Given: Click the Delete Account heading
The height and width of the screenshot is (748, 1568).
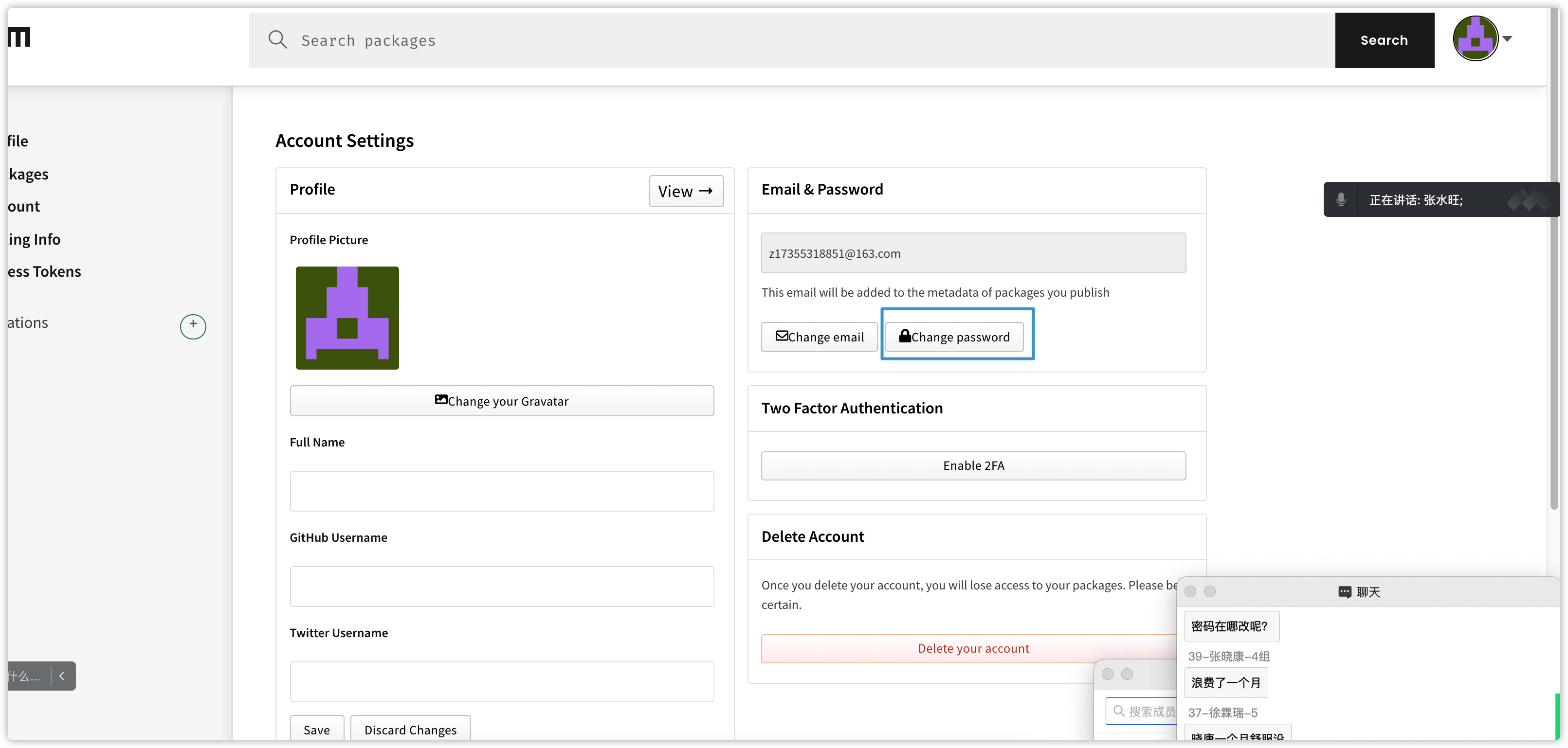Looking at the screenshot, I should point(813,536).
